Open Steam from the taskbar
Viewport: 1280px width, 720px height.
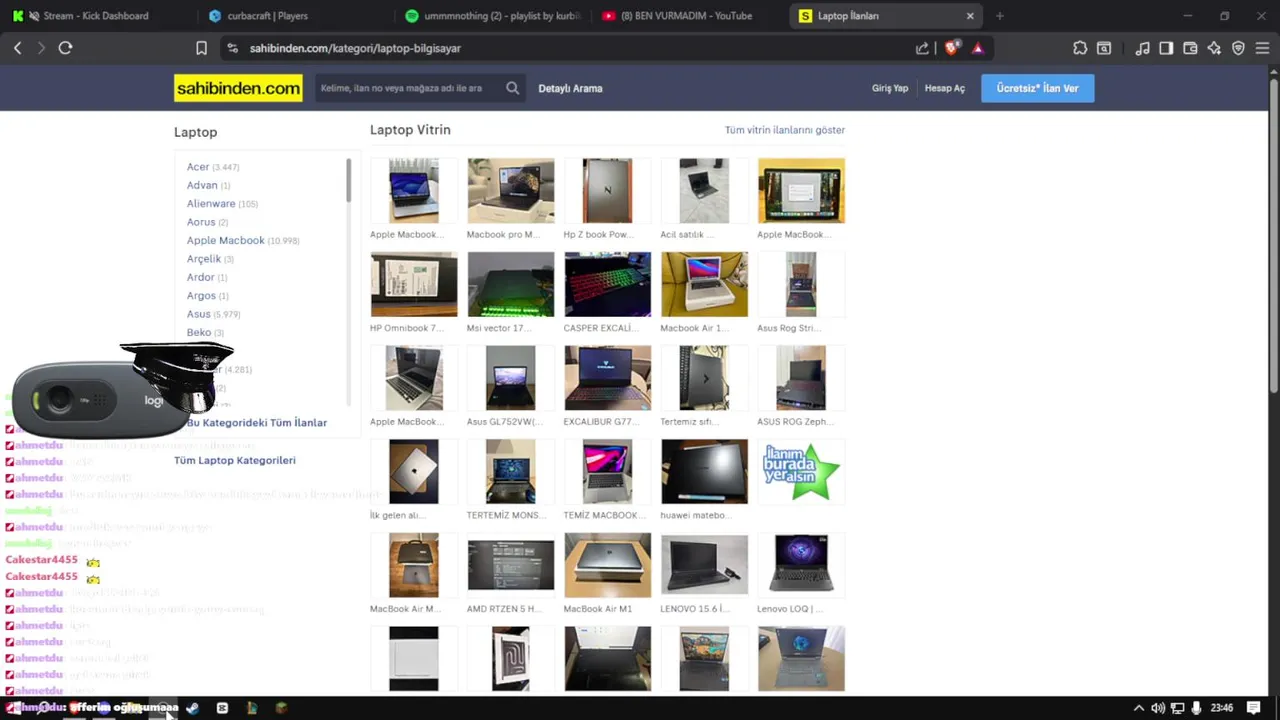click(x=192, y=708)
